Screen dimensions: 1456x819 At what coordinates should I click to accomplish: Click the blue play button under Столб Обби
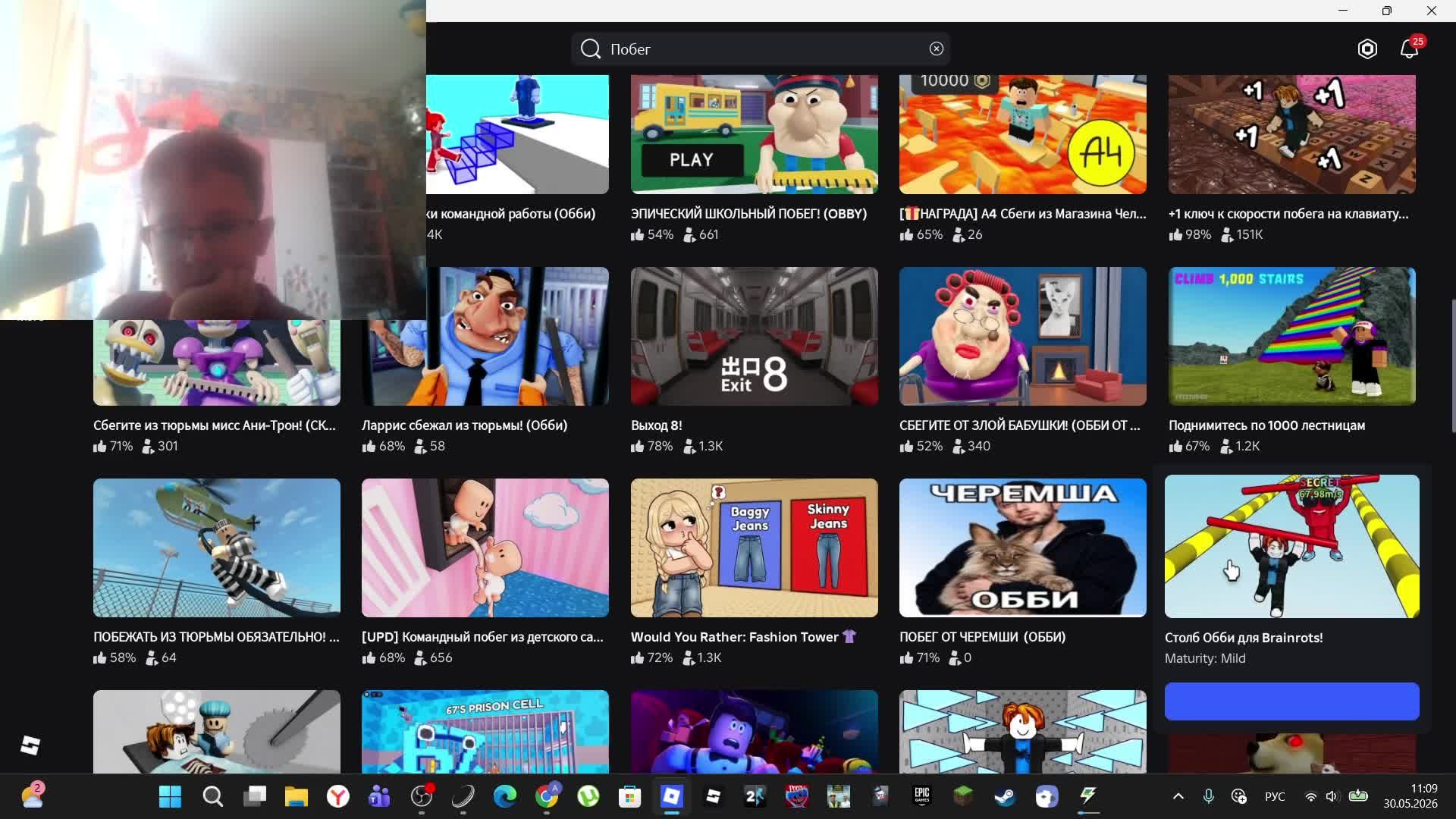pos(1291,701)
